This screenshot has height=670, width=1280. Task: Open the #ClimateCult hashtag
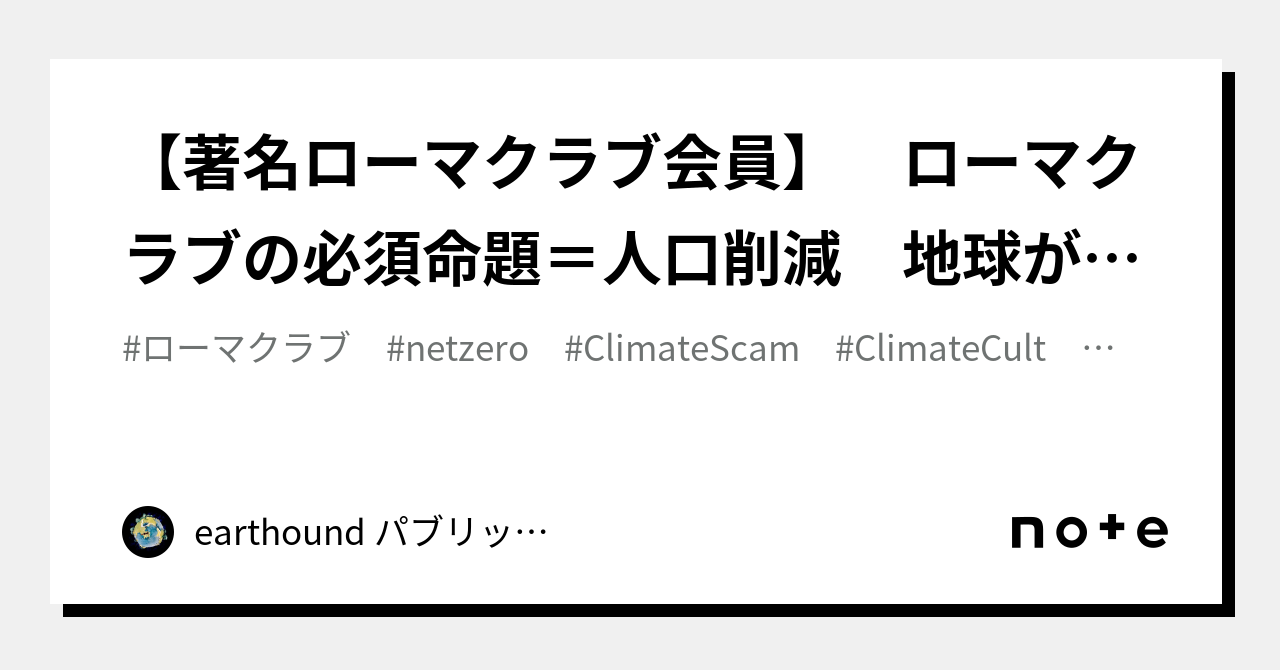pyautogui.click(x=941, y=348)
